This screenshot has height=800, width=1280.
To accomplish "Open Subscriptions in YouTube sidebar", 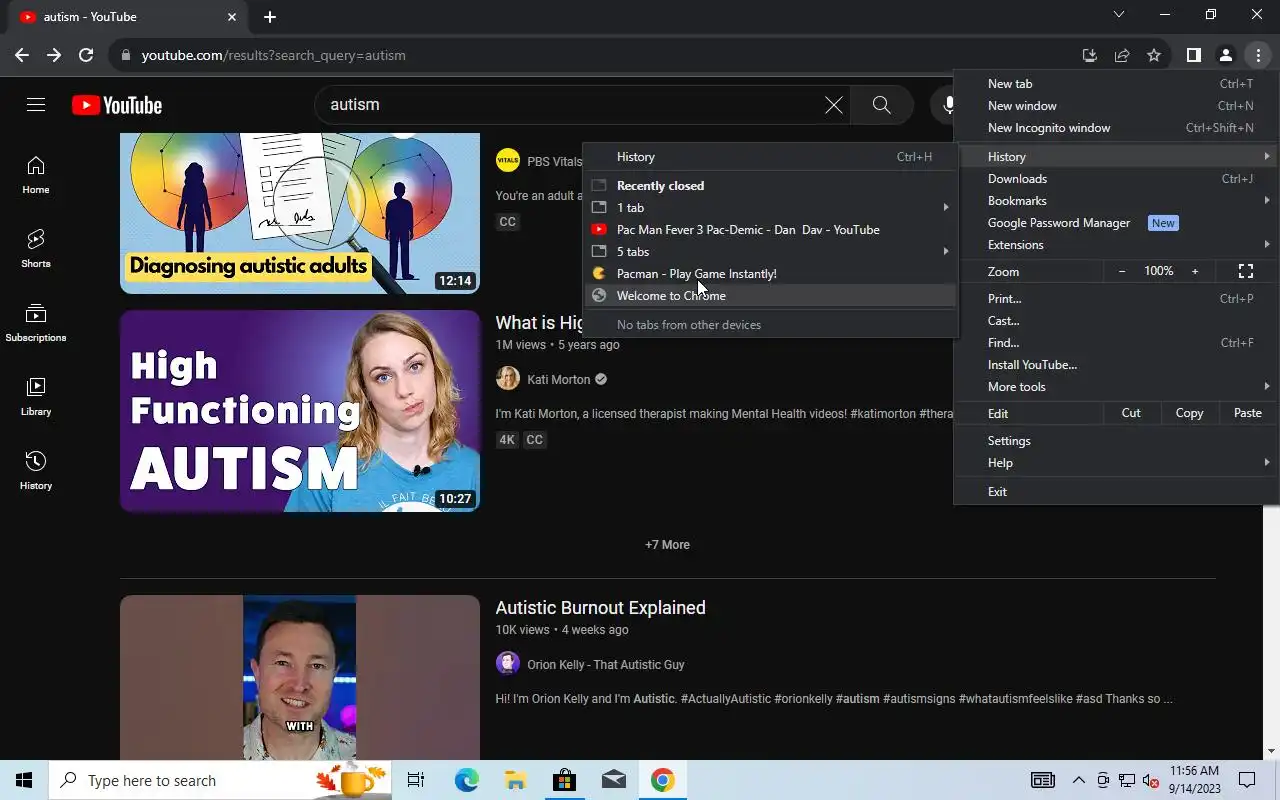I will (36, 323).
